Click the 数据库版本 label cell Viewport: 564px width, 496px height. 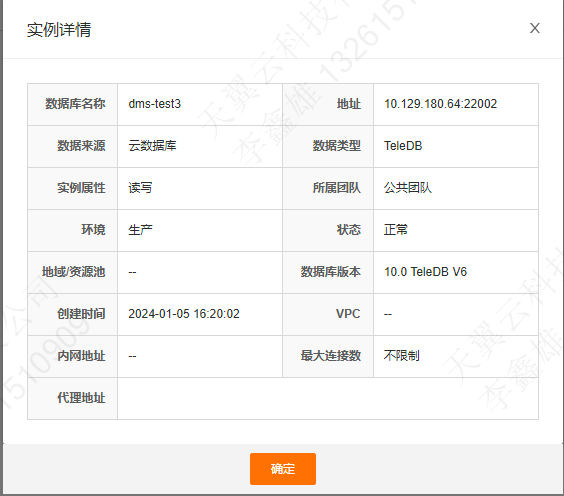click(x=328, y=272)
